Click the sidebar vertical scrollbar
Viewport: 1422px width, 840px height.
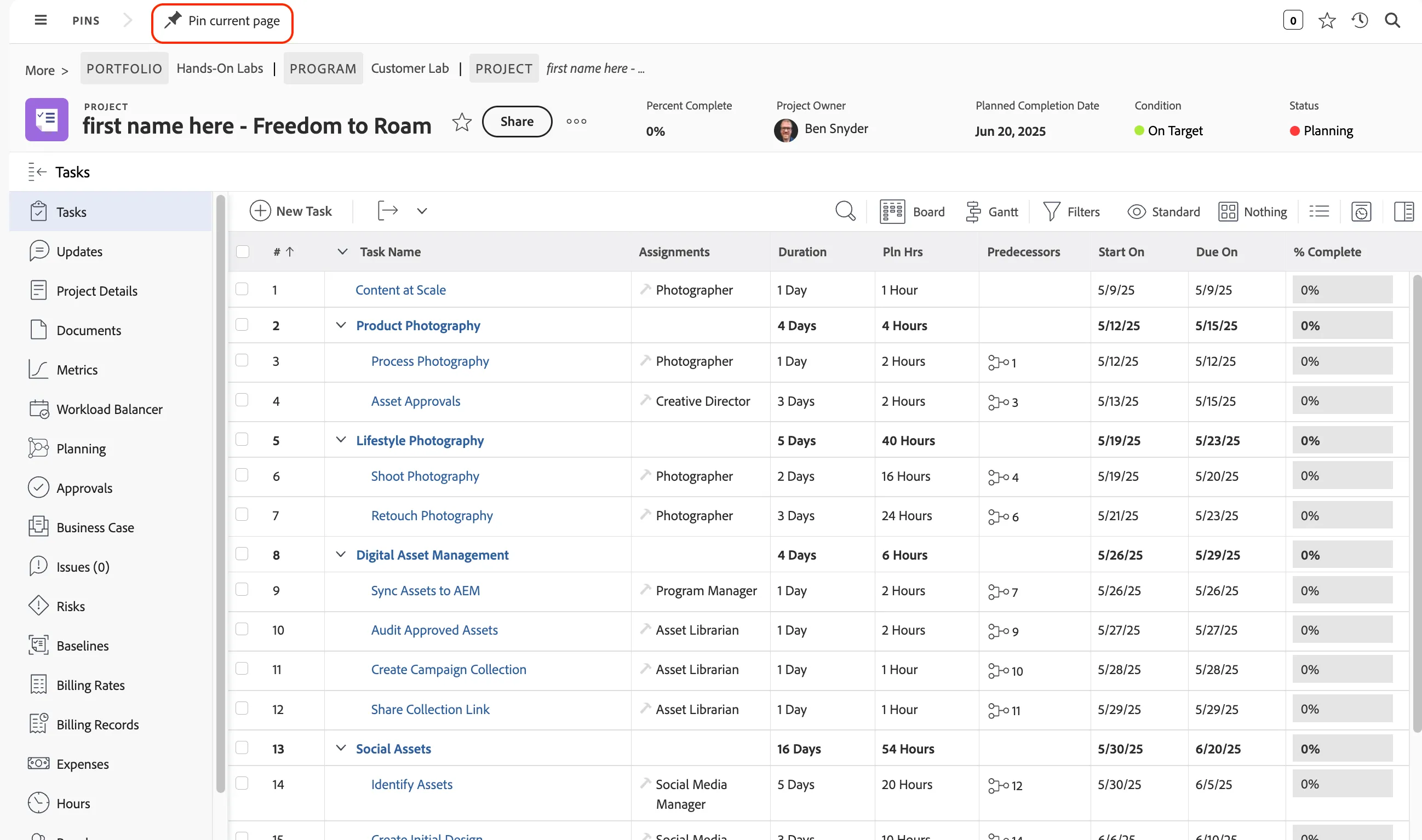(x=220, y=492)
